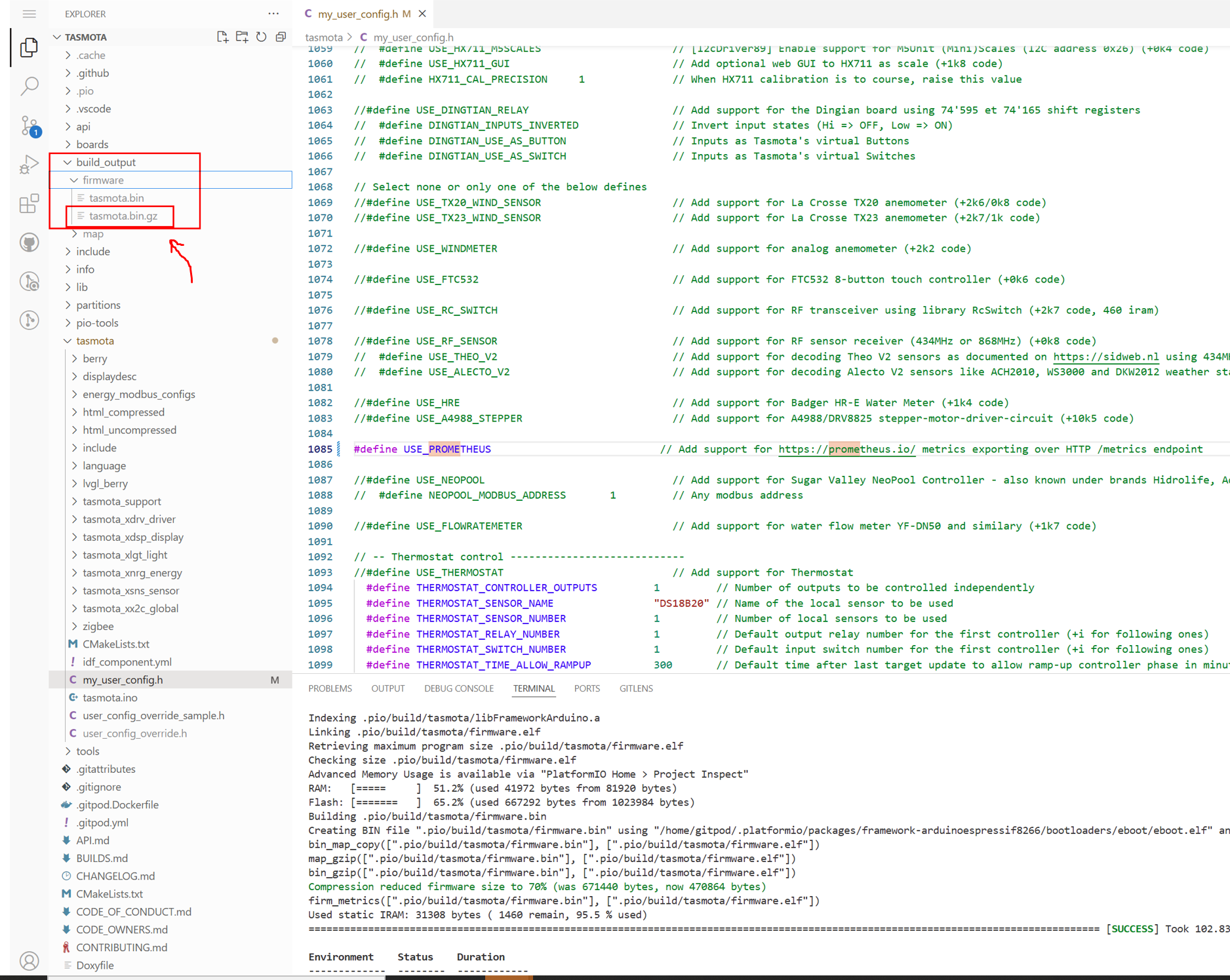Follow the https://prometheus.io/ link
This screenshot has height=980, width=1230.
(846, 449)
